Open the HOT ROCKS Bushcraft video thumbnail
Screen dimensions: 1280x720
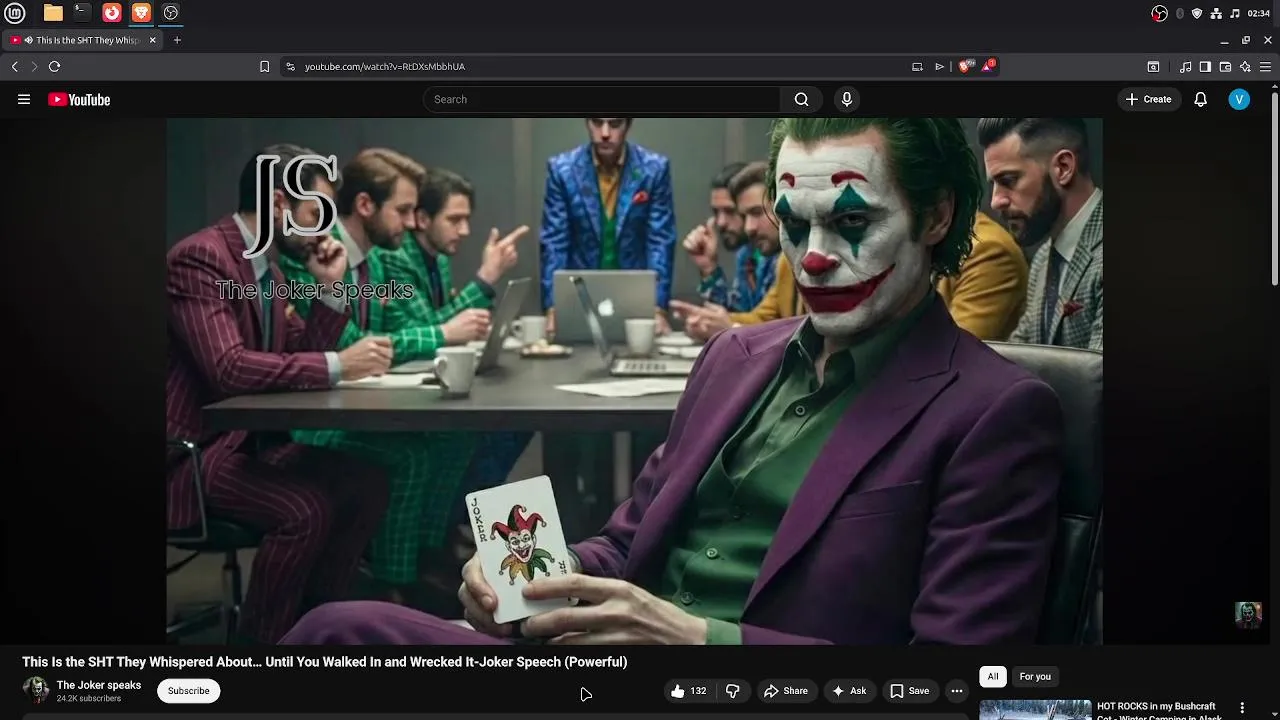coord(1035,710)
